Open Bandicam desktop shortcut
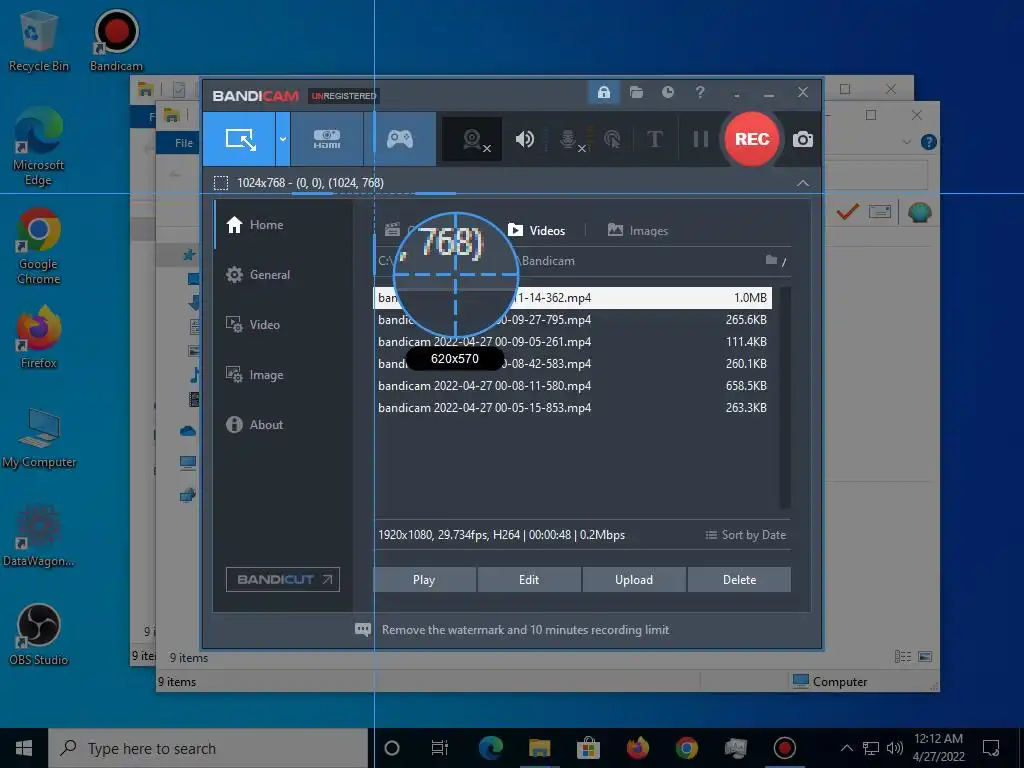The width and height of the screenshot is (1024, 768). 116,40
